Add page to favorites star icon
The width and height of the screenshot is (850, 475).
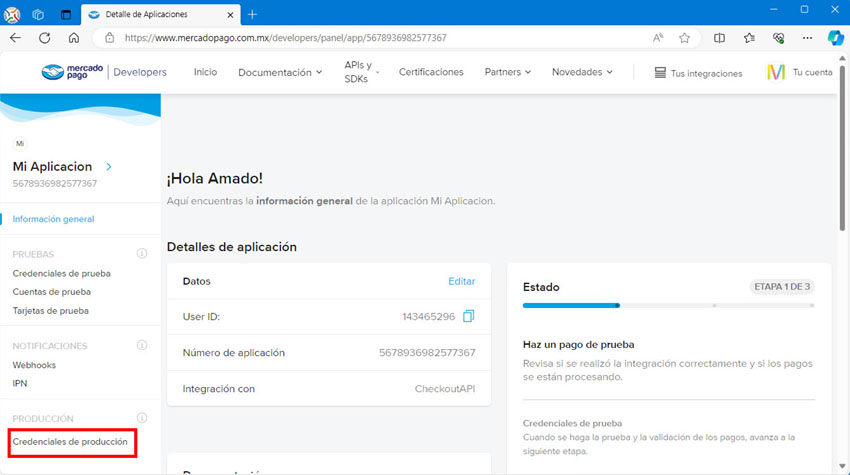684,38
